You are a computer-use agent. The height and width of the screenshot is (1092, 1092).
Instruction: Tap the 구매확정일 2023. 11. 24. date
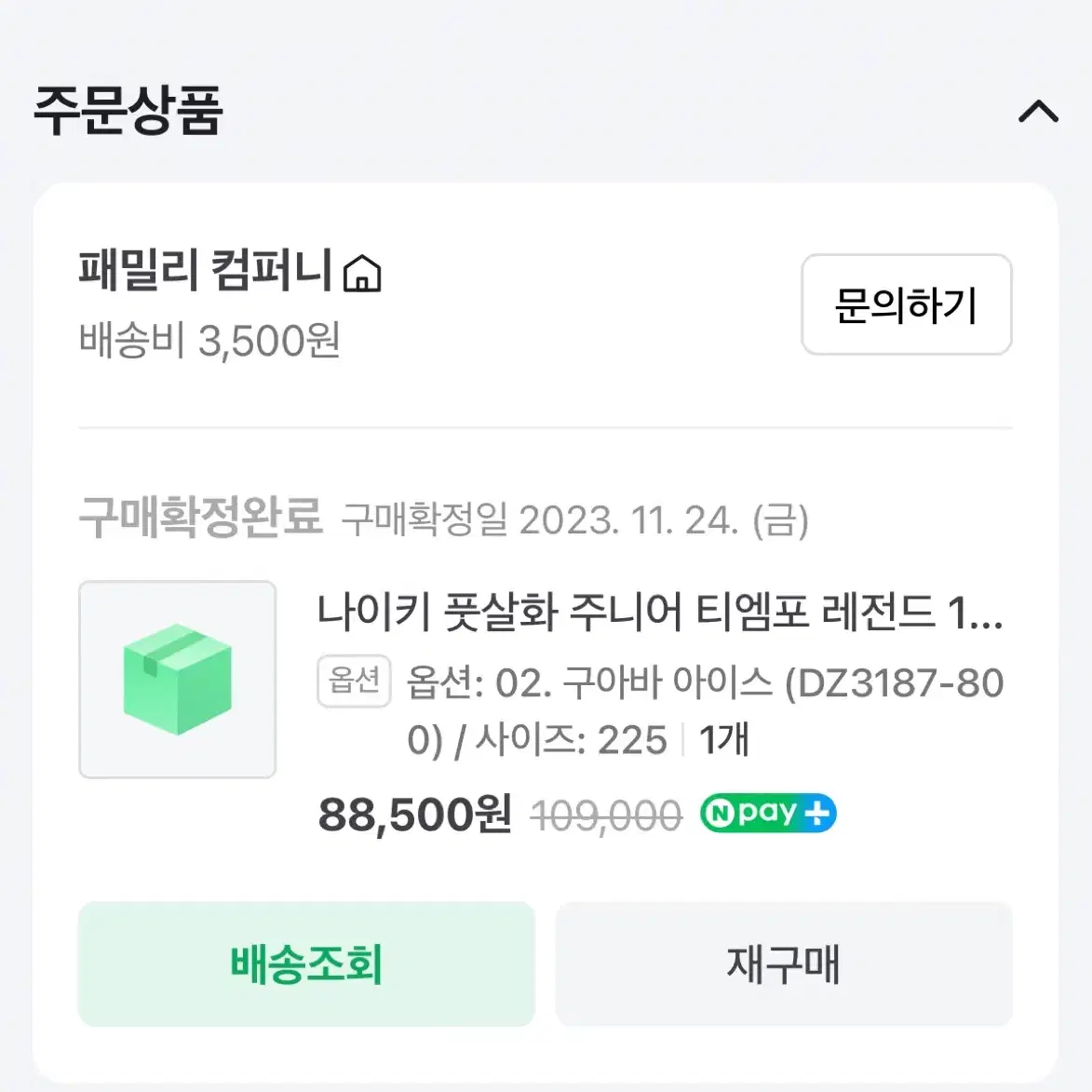tap(575, 520)
